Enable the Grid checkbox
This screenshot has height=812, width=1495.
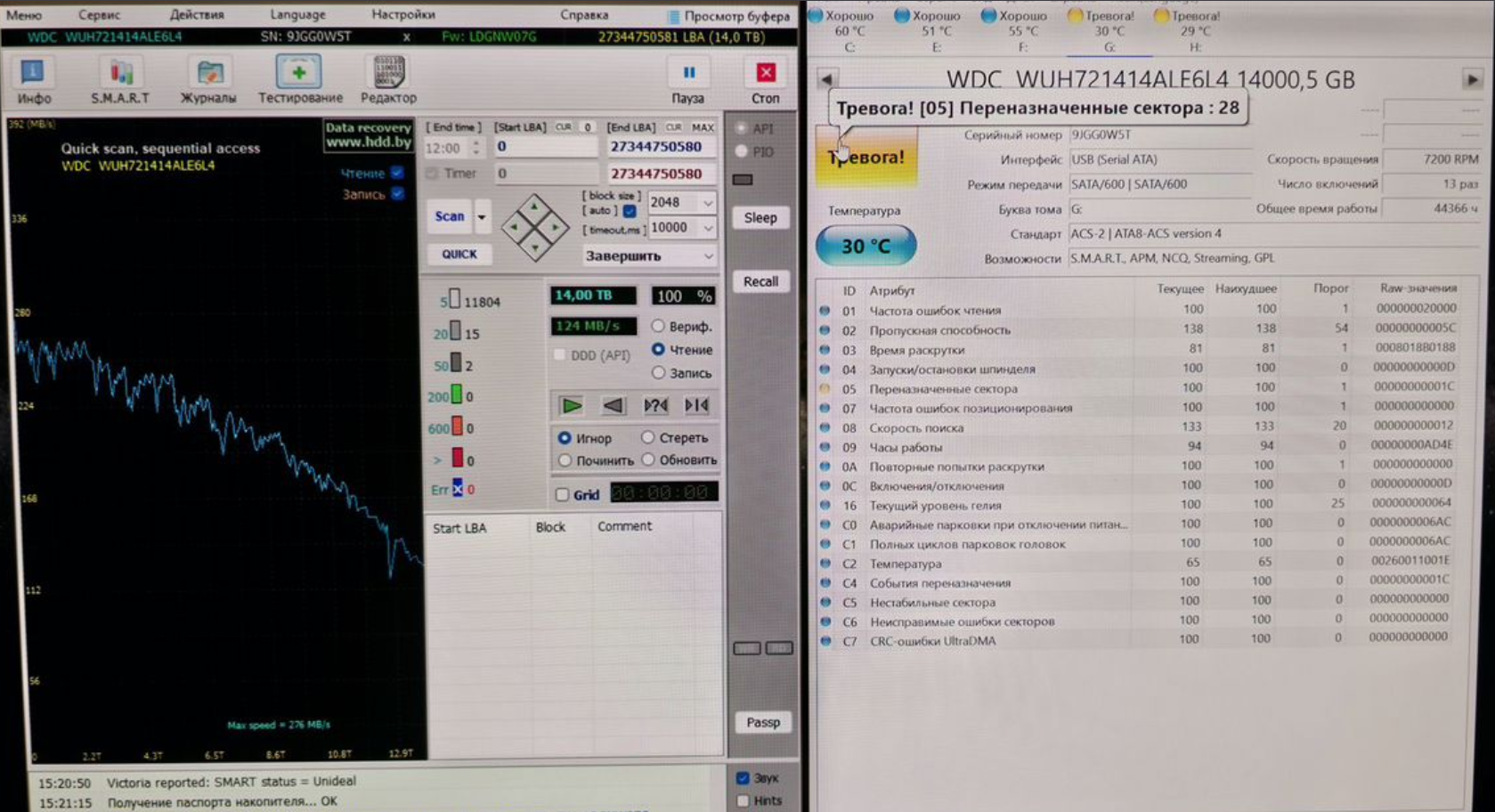[x=562, y=495]
